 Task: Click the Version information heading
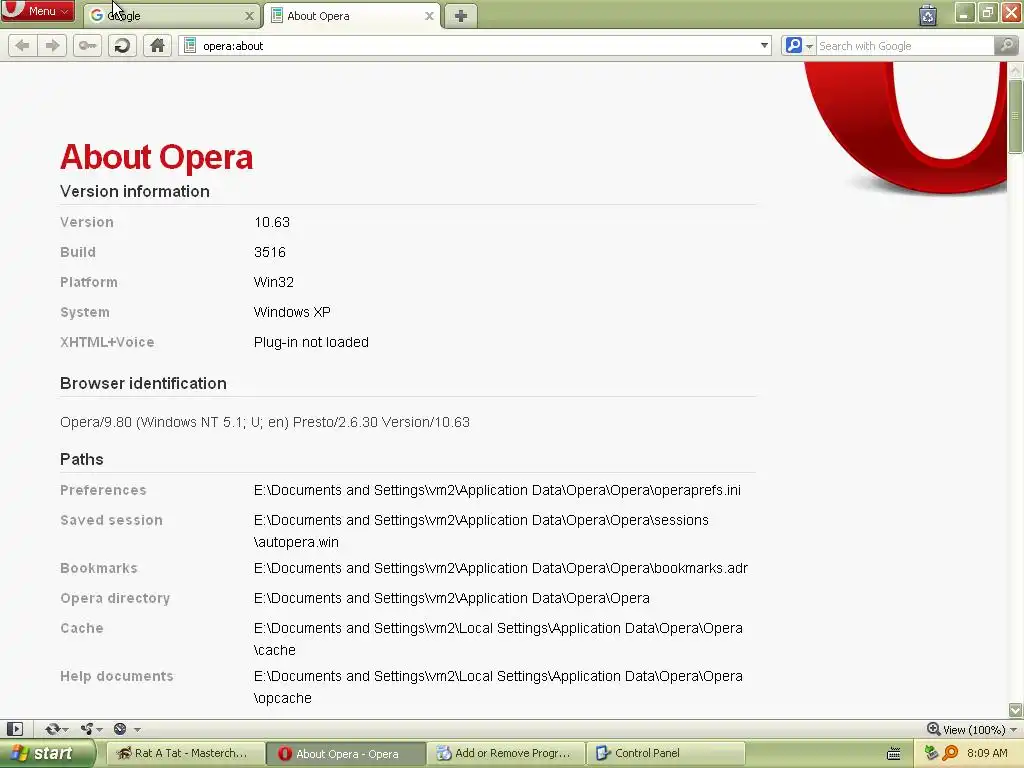(x=135, y=191)
